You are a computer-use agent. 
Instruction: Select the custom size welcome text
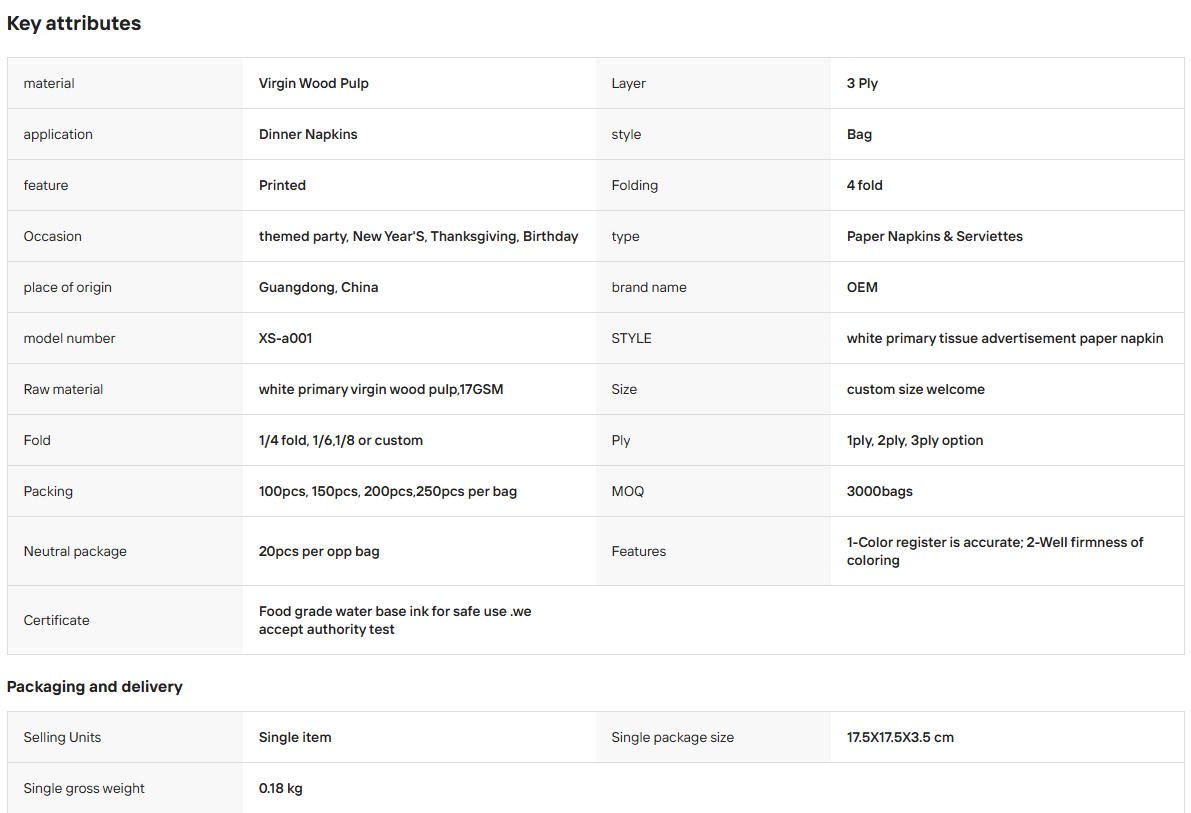[x=915, y=389]
